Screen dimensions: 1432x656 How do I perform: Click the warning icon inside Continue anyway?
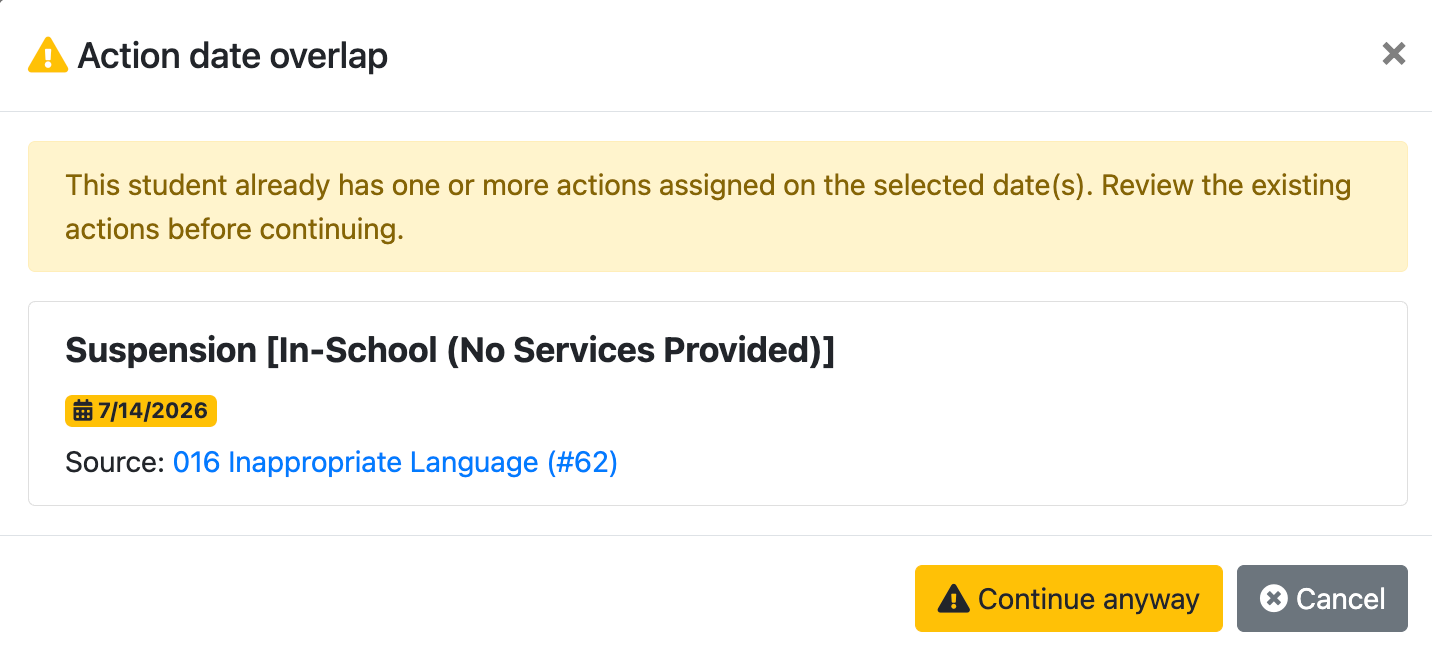pos(954,599)
